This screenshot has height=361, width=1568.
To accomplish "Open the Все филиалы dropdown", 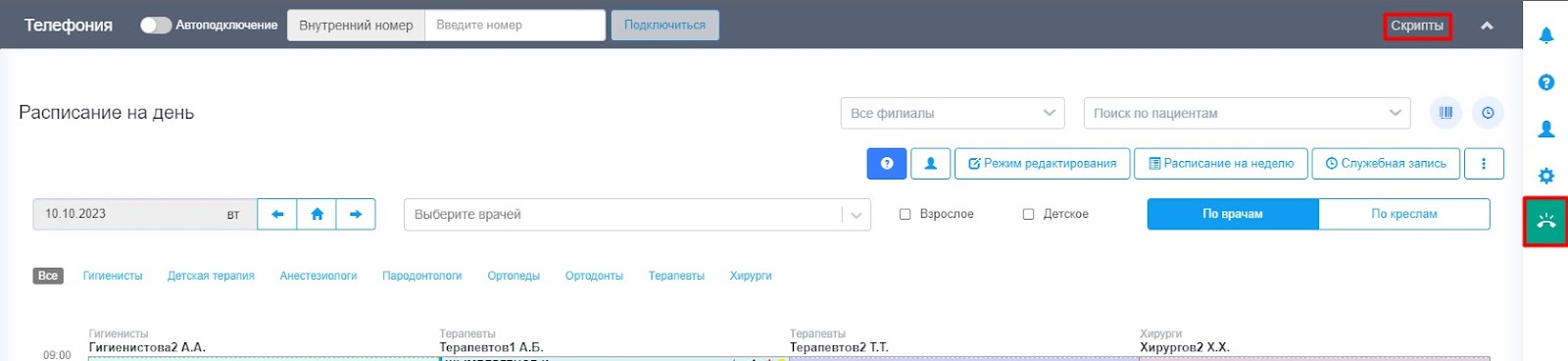I will click(953, 113).
